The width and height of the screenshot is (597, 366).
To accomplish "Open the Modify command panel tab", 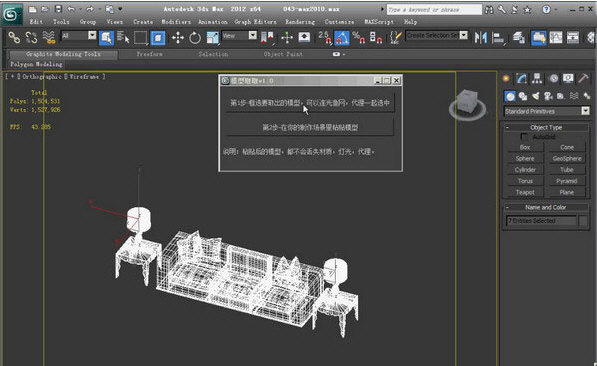I will click(521, 78).
